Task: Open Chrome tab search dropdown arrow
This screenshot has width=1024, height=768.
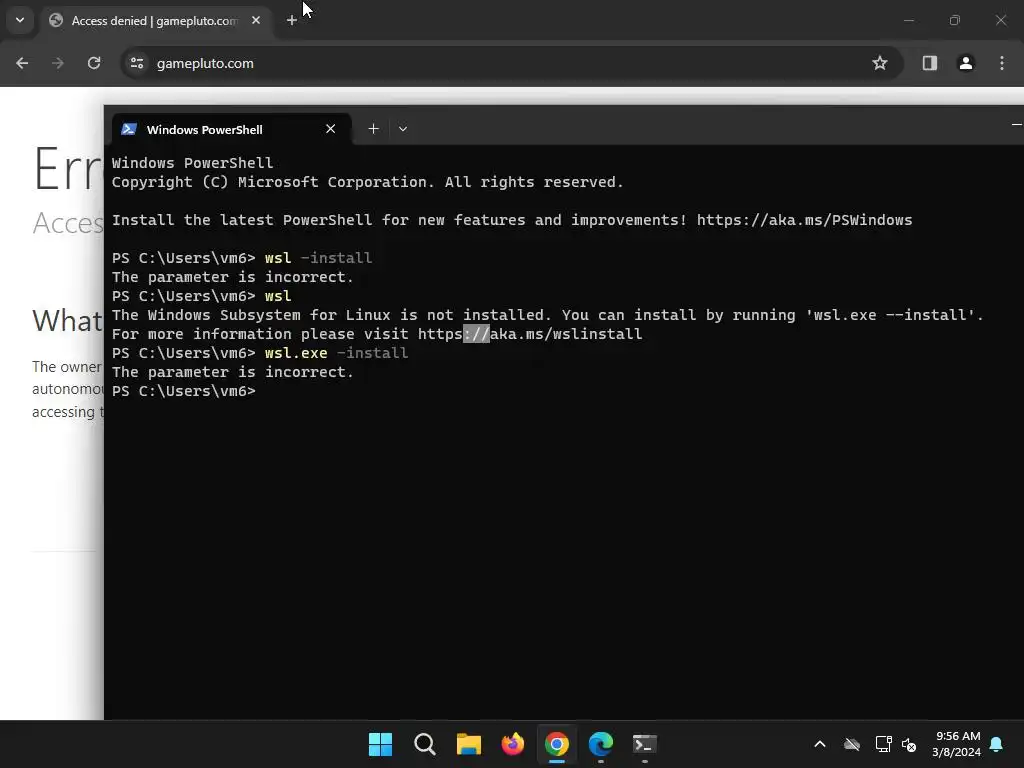Action: [20, 20]
